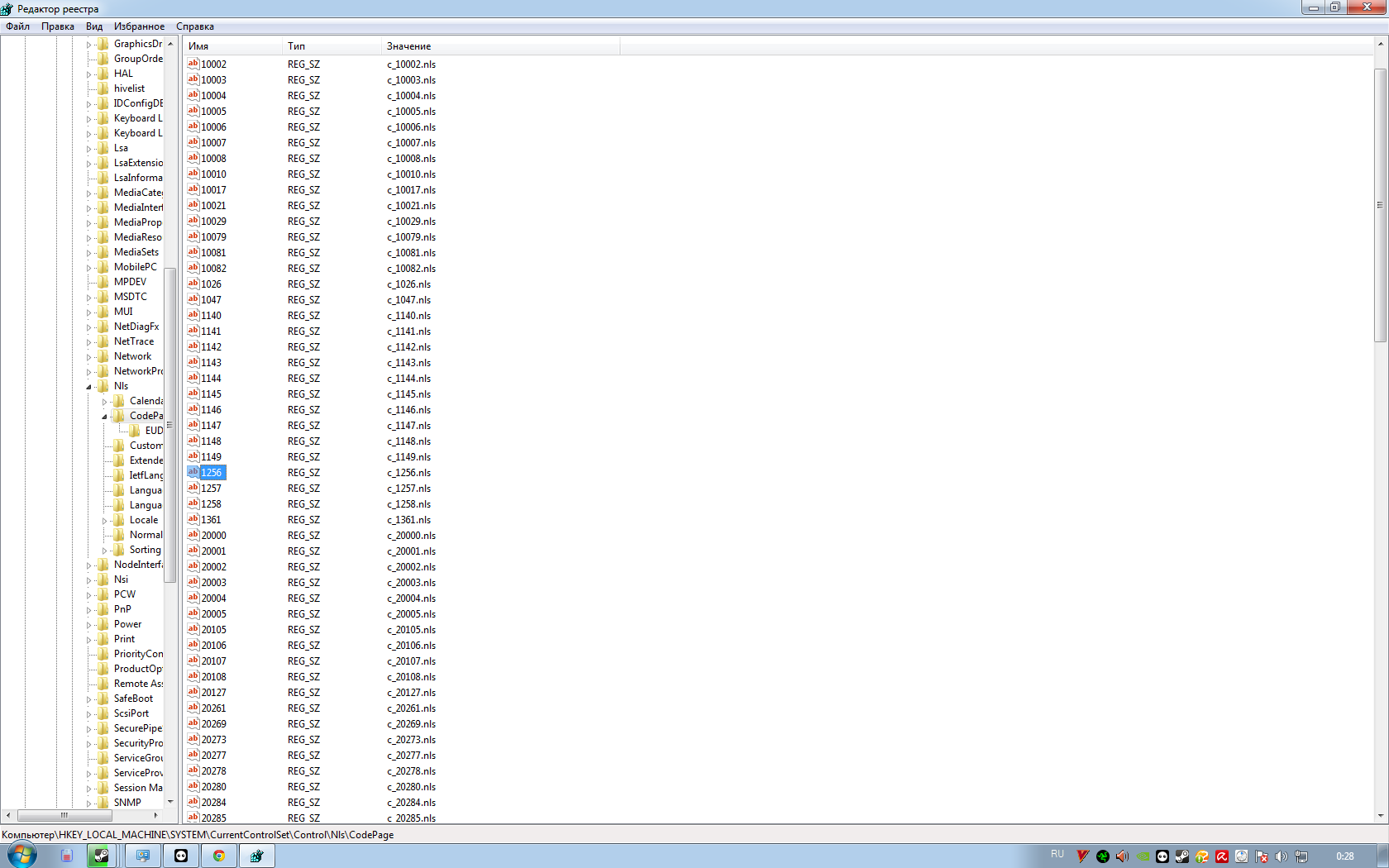Click the Avira icon in system tray
This screenshot has width=1389, height=868.
click(1222, 856)
